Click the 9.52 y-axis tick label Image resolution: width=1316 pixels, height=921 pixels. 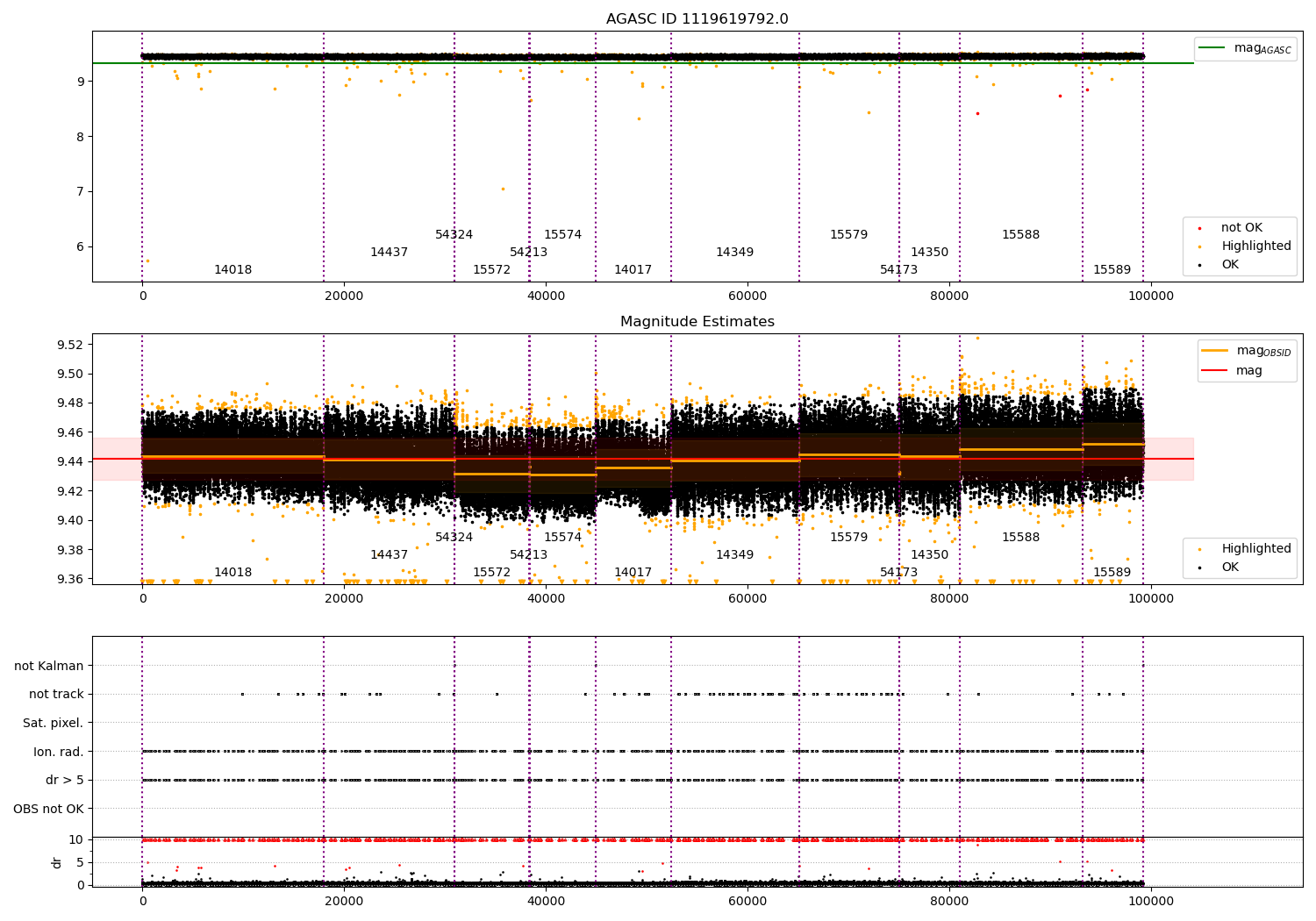[x=72, y=345]
